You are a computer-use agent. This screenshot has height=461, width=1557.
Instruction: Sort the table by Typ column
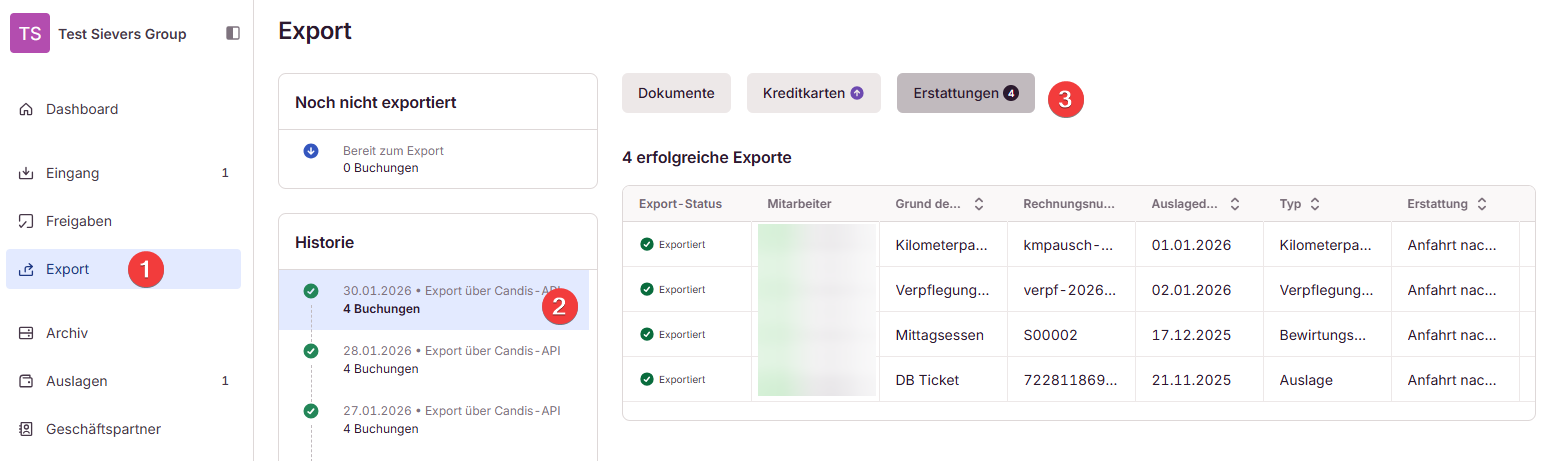(x=1315, y=204)
